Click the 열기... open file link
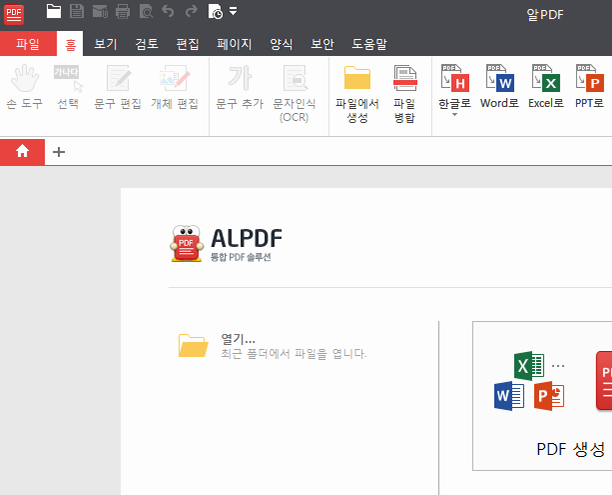This screenshot has width=612, height=495. coord(238,339)
